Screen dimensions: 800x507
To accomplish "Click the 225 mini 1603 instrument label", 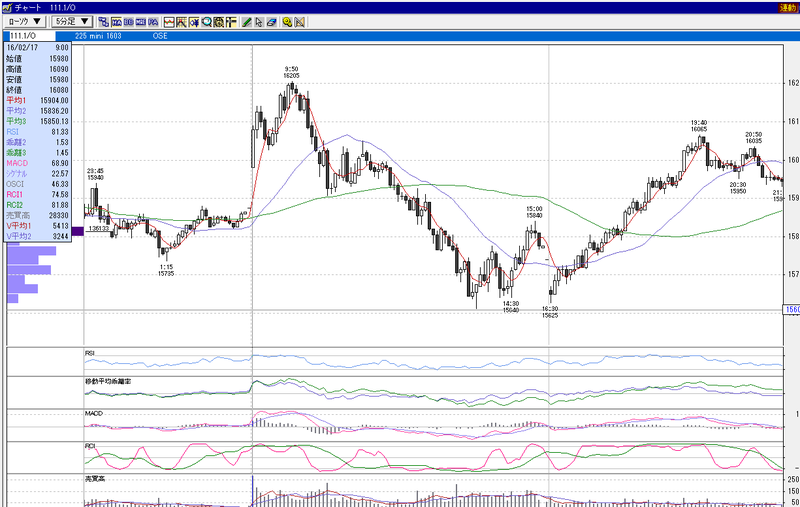I will point(98,36).
